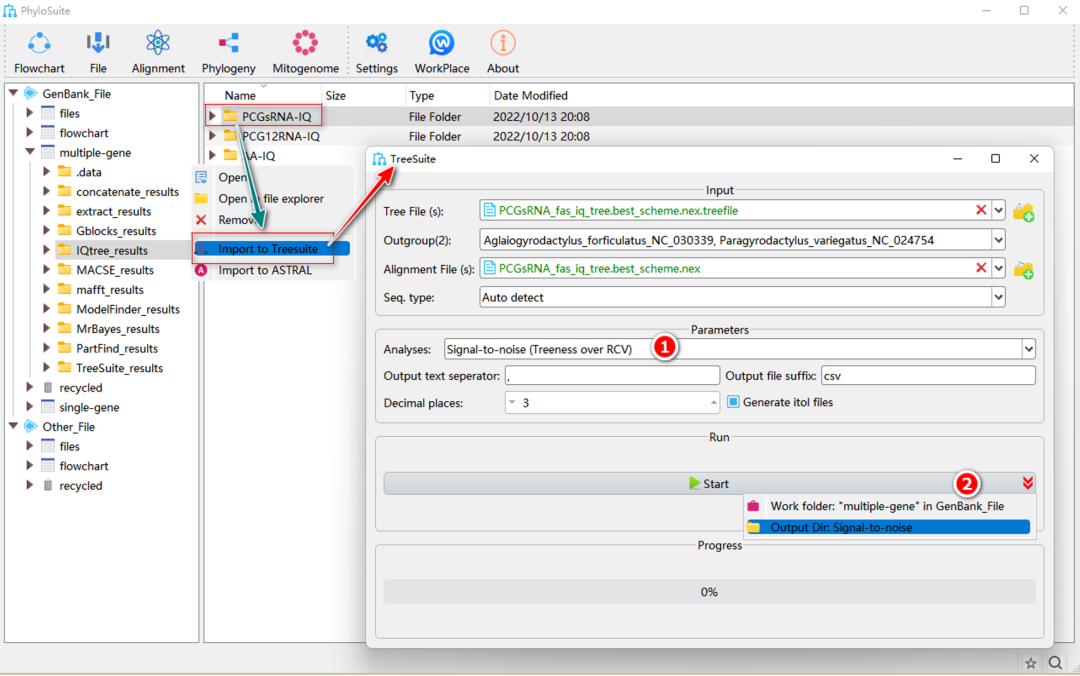This screenshot has width=1080, height=676.
Task: Select Work folder multiple-gene menu item
Action: click(x=888, y=506)
